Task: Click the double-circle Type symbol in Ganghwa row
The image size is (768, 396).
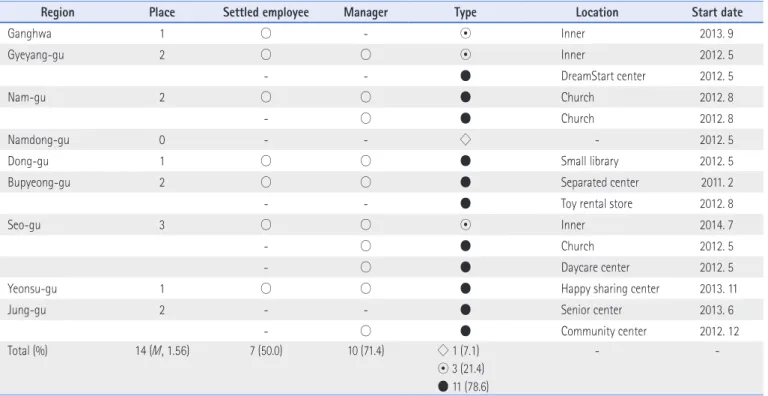Action: pyautogui.click(x=465, y=33)
